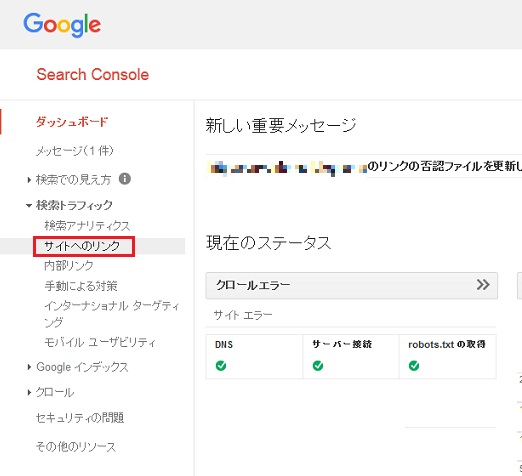The width and height of the screenshot is (522, 476).
Task: Select ダッシュボード in the sidebar
Action: [x=72, y=122]
